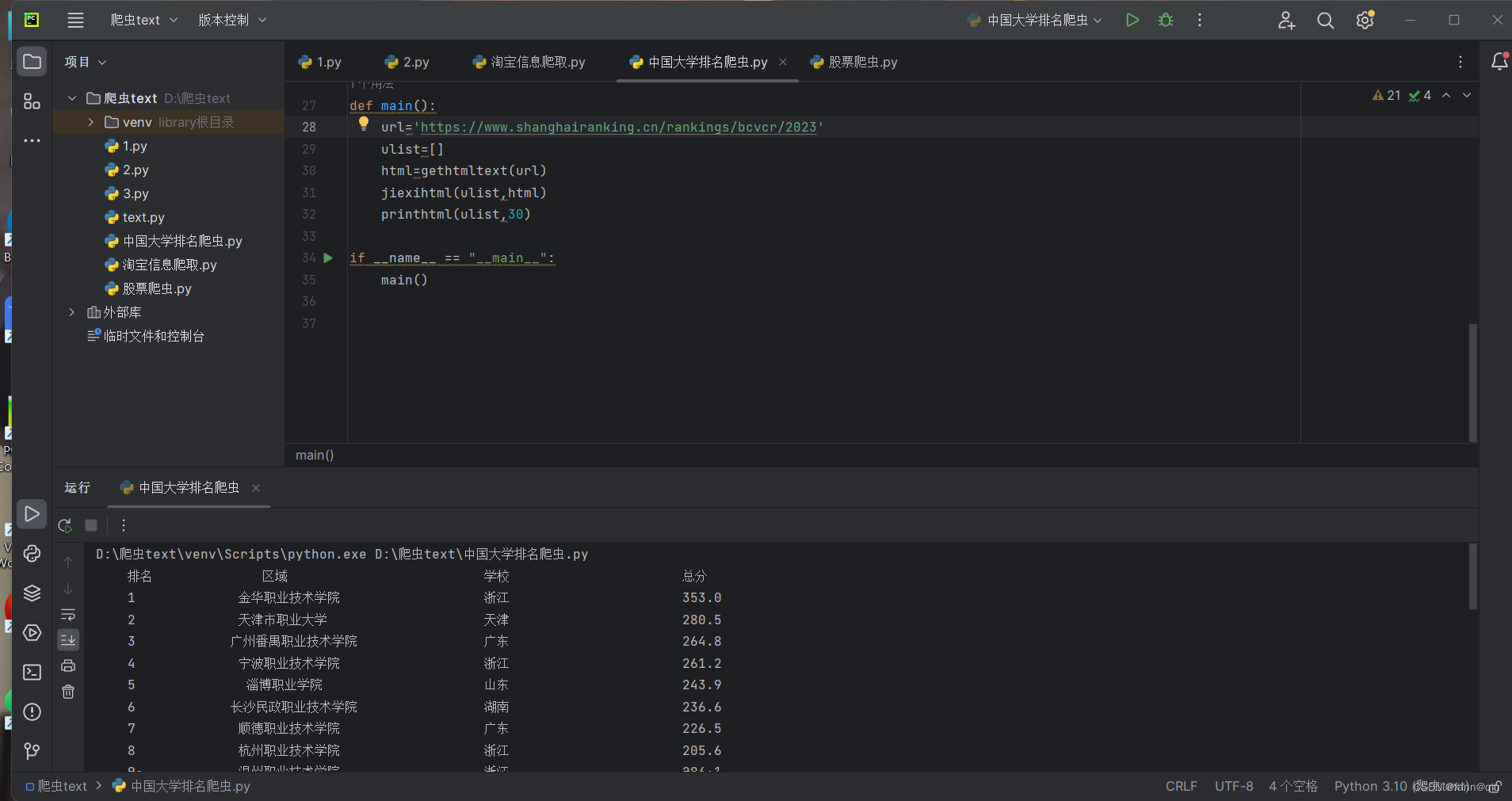Open the Run tool window icon
This screenshot has height=801, width=1512.
pyautogui.click(x=32, y=514)
